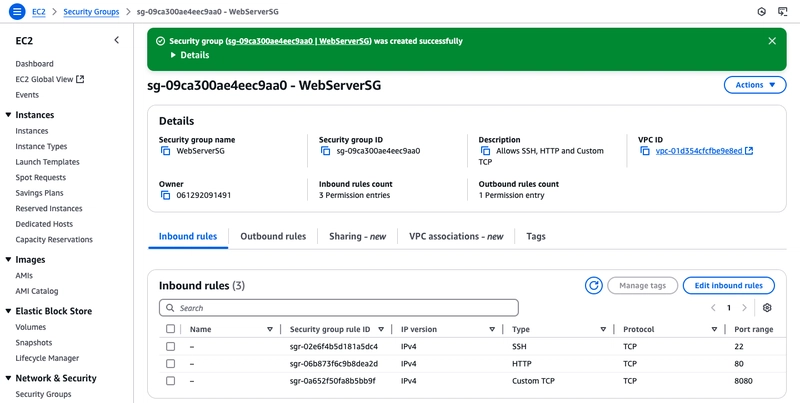Tick the checkbox for the HTTP rule
The height and width of the screenshot is (403, 800).
[170, 364]
